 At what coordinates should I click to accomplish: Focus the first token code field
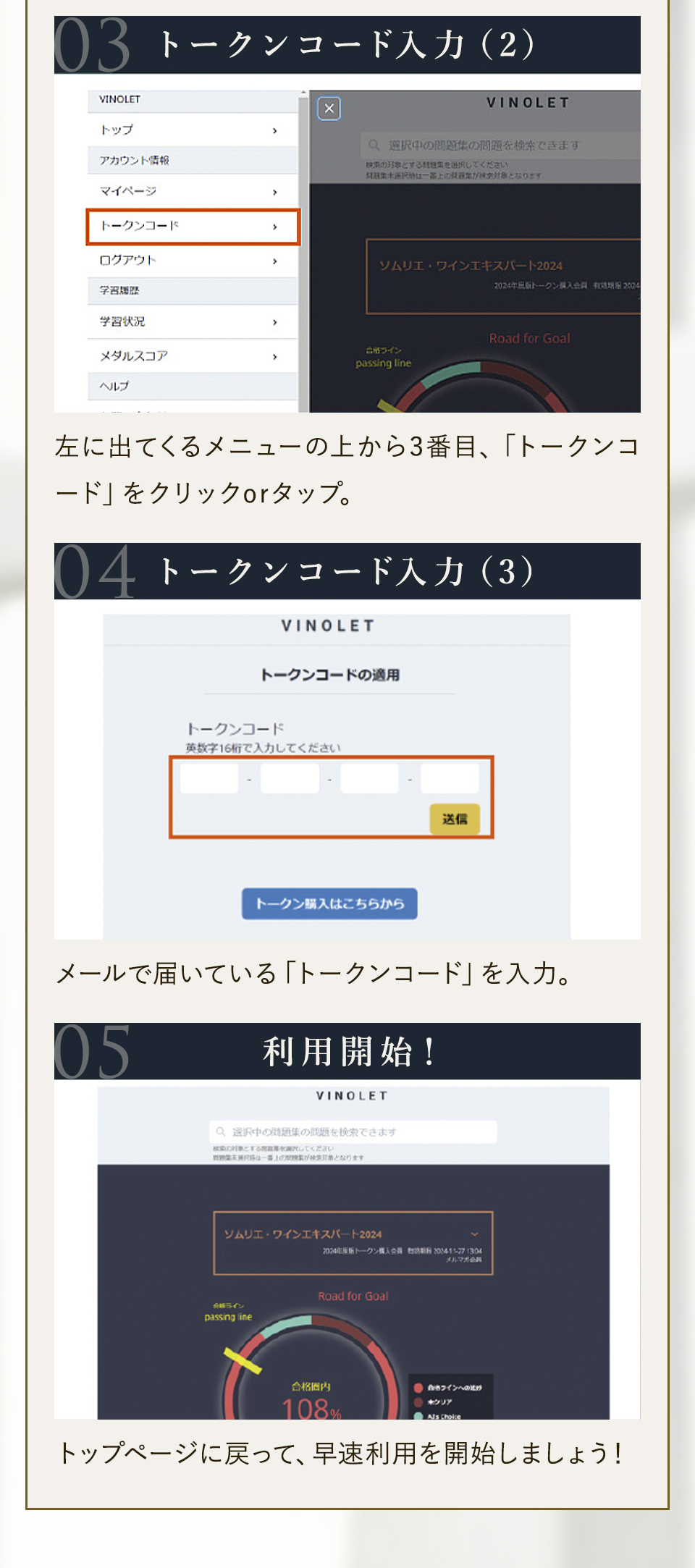point(209,779)
